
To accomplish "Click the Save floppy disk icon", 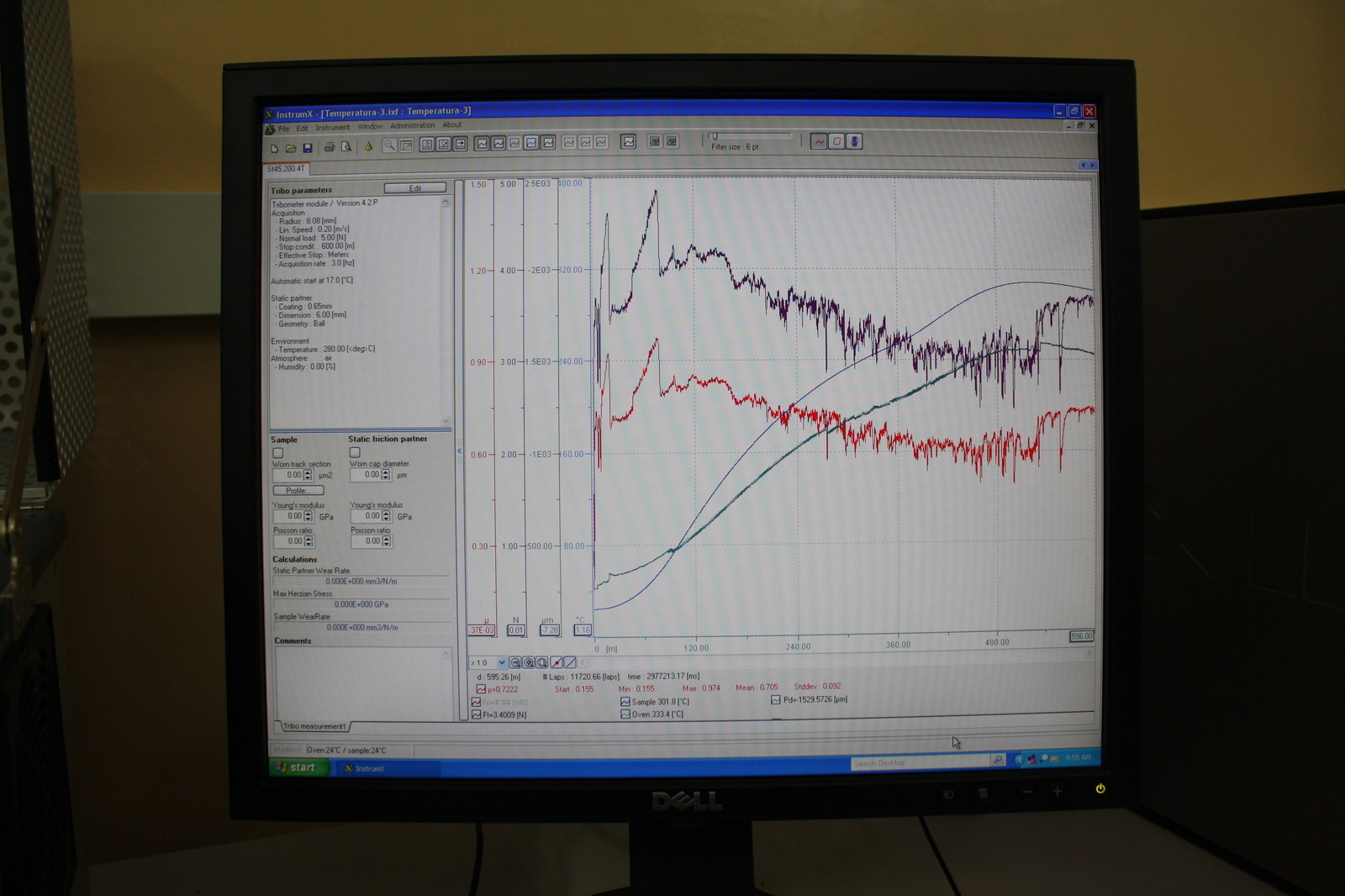I will (x=308, y=148).
